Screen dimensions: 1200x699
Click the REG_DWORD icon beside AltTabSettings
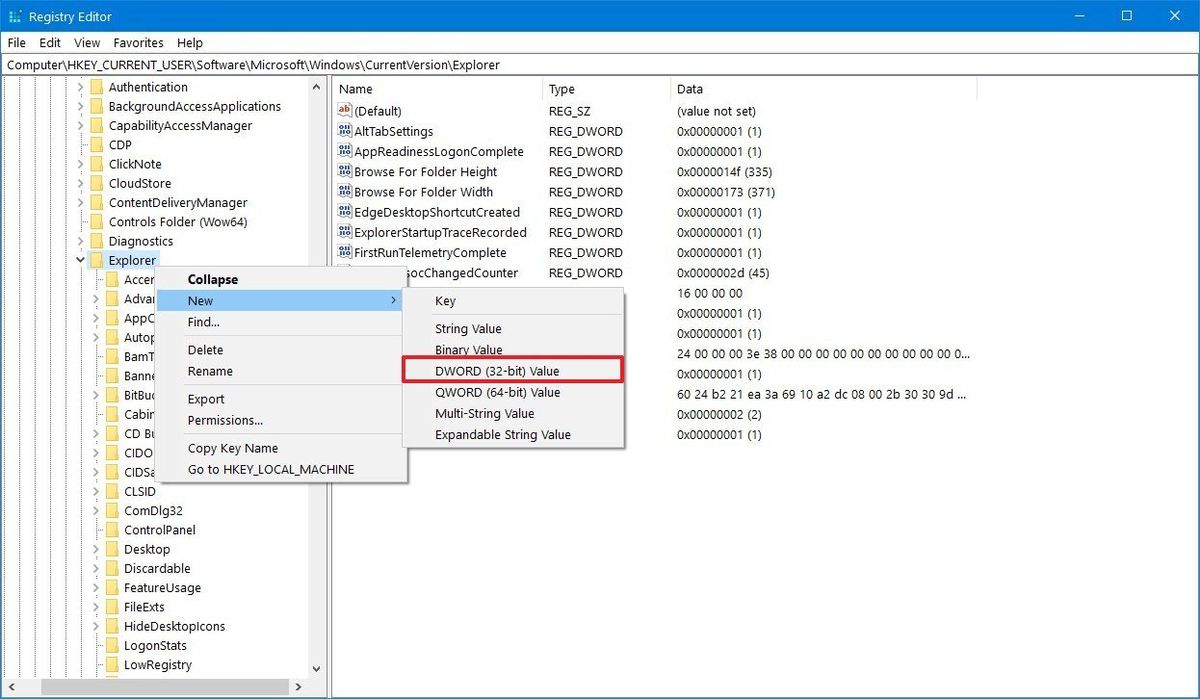tap(344, 131)
